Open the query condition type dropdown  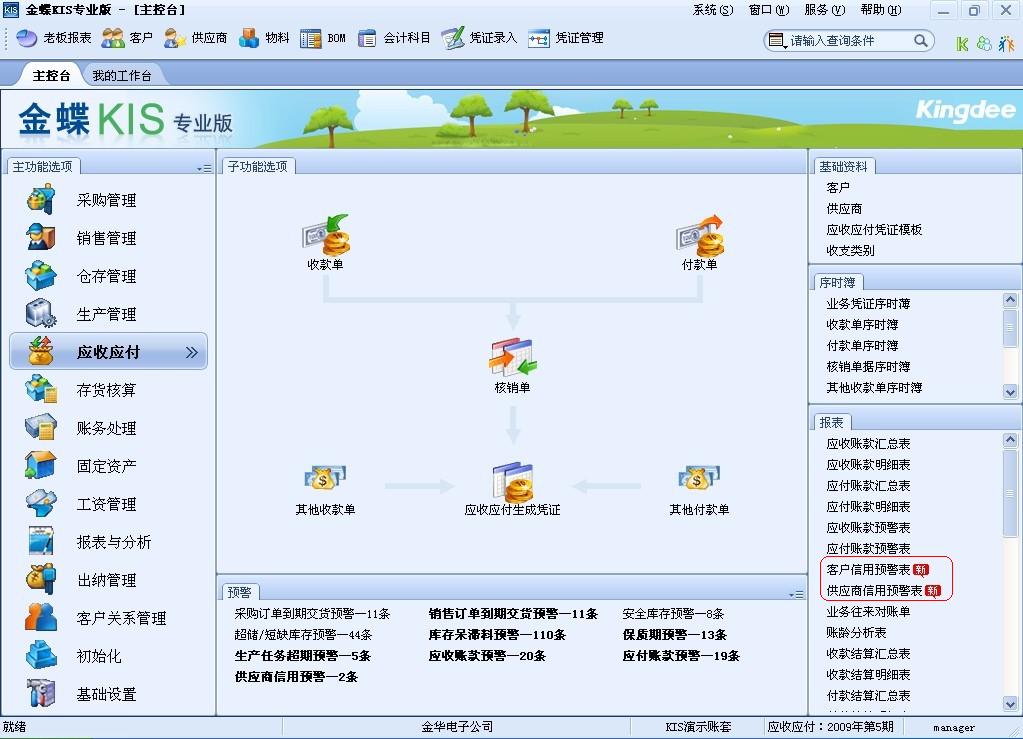click(776, 41)
